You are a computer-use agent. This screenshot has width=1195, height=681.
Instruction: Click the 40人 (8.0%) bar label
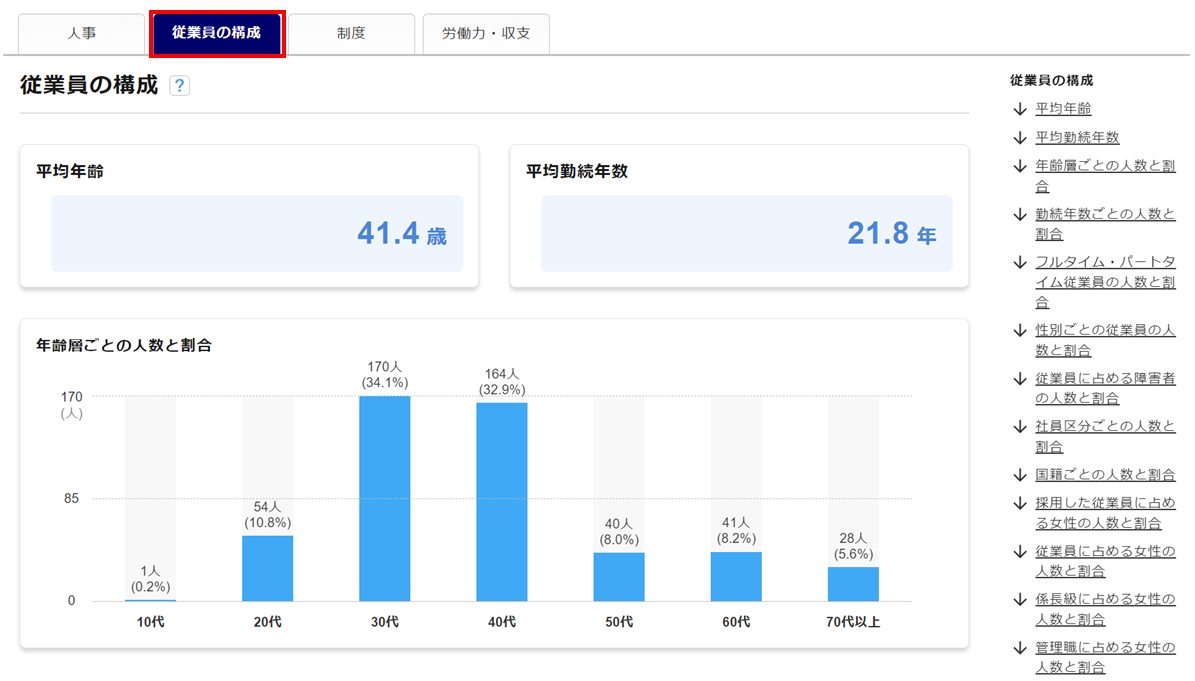click(x=619, y=532)
